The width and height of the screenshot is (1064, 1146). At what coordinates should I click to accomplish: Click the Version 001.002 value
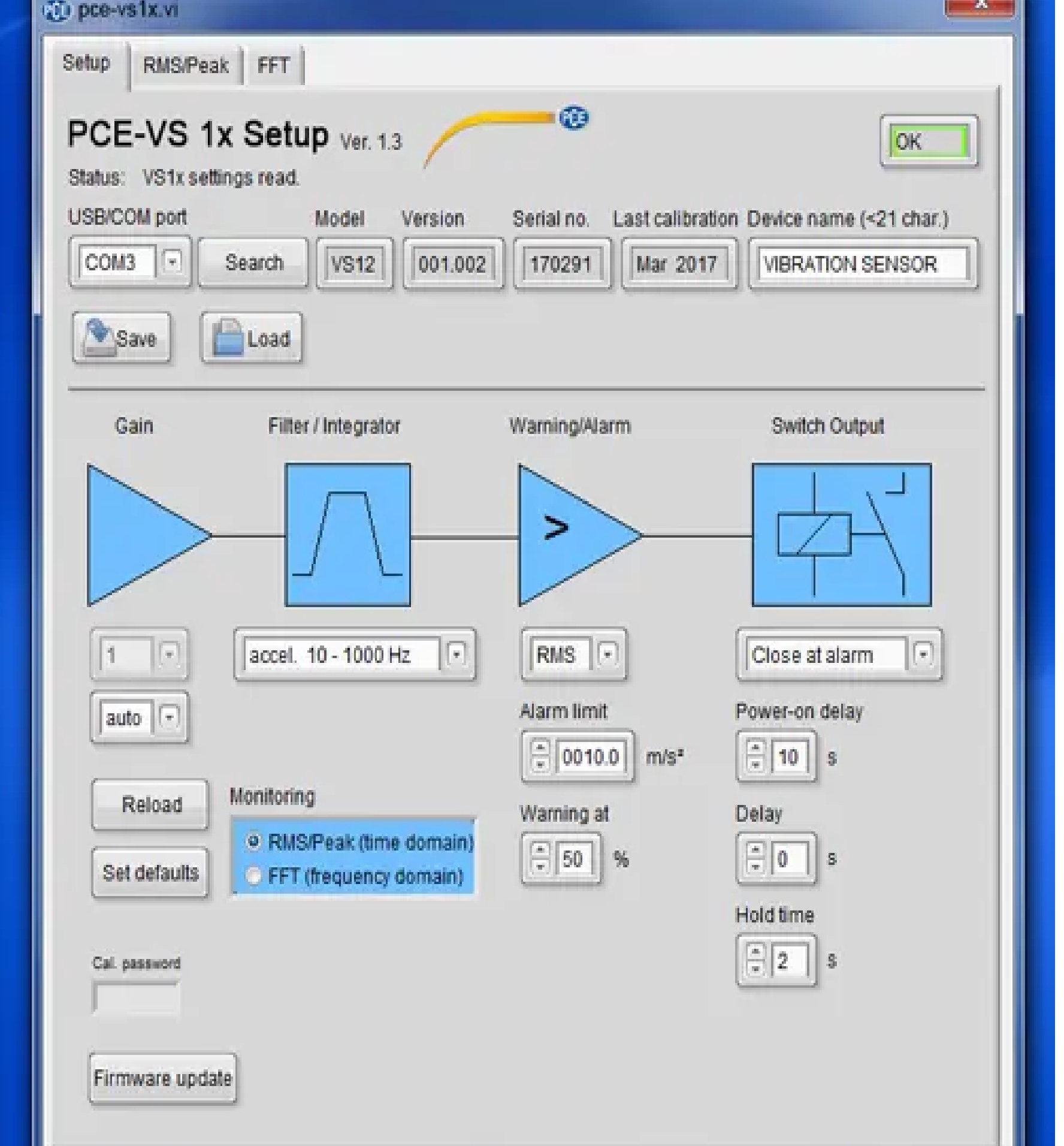(x=452, y=264)
